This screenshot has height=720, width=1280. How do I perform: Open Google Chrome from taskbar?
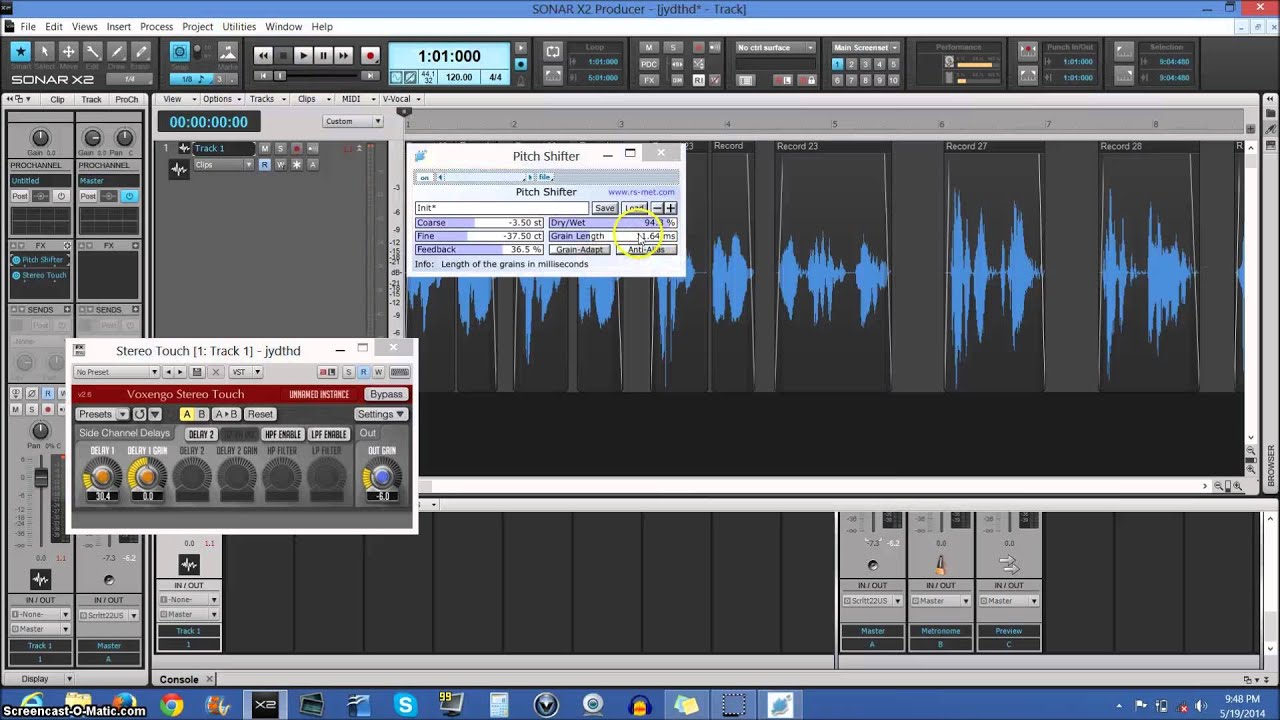point(170,705)
